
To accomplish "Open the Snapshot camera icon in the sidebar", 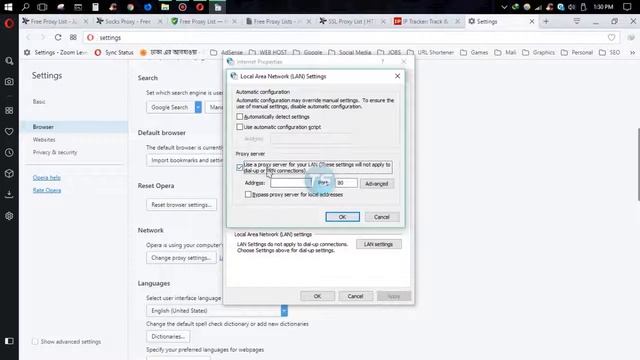I will [9, 82].
